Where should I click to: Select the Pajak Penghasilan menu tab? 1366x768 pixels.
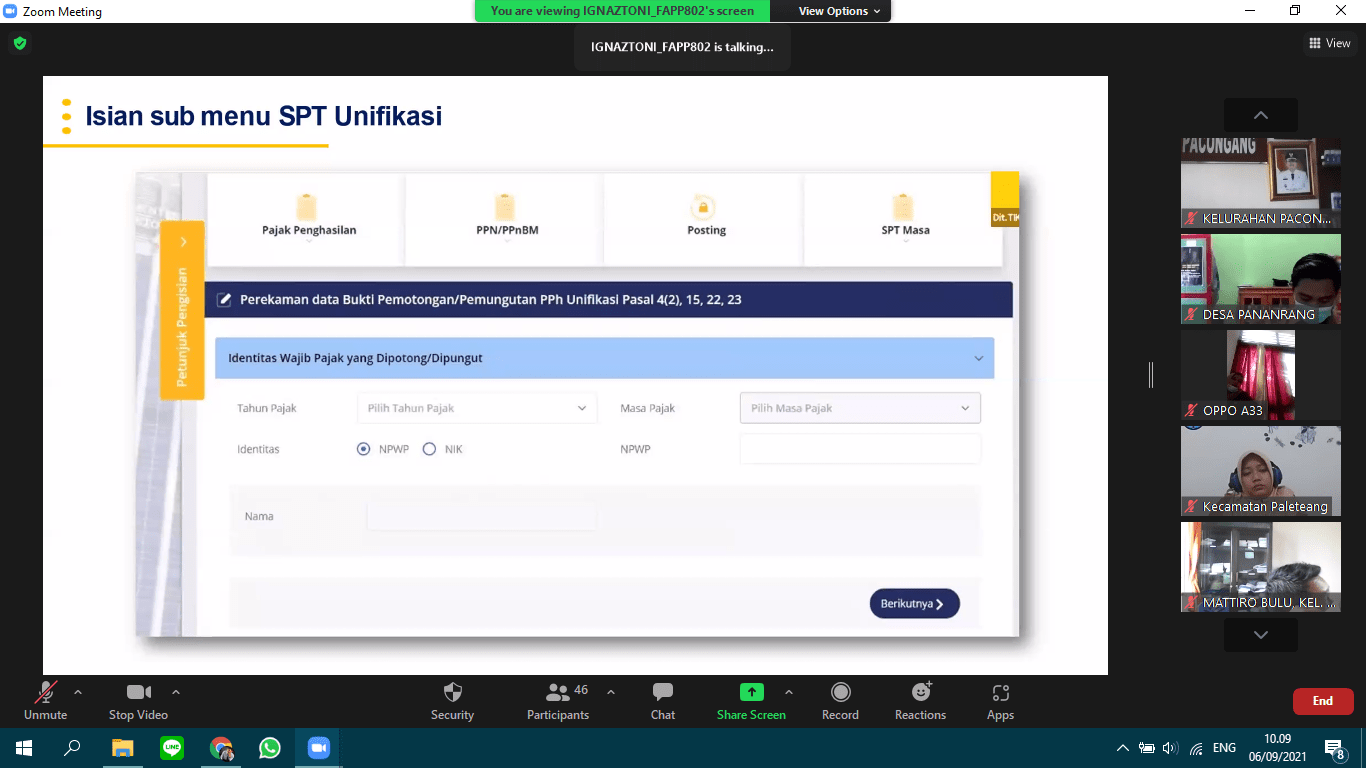(308, 219)
